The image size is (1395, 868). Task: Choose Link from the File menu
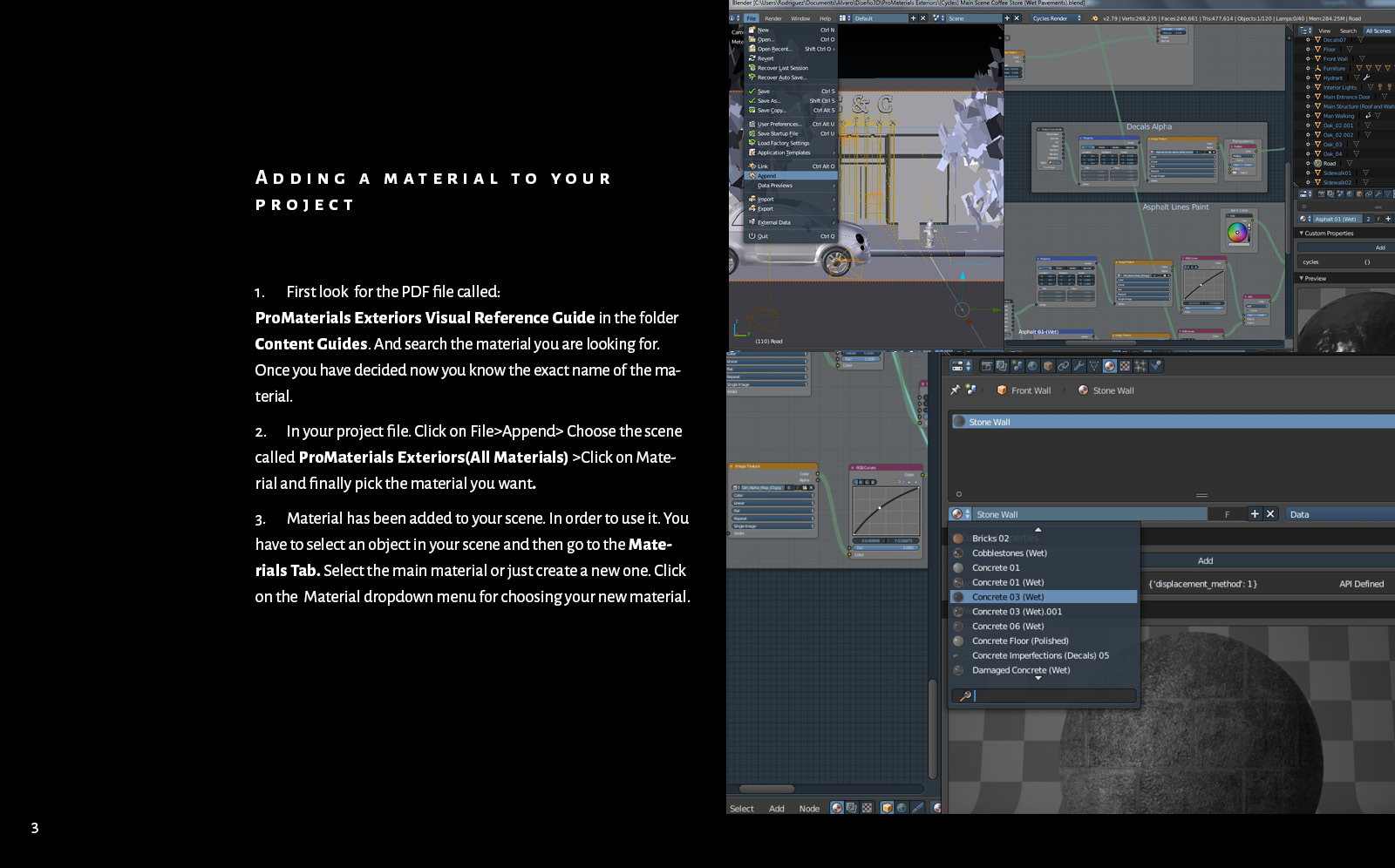point(791,166)
